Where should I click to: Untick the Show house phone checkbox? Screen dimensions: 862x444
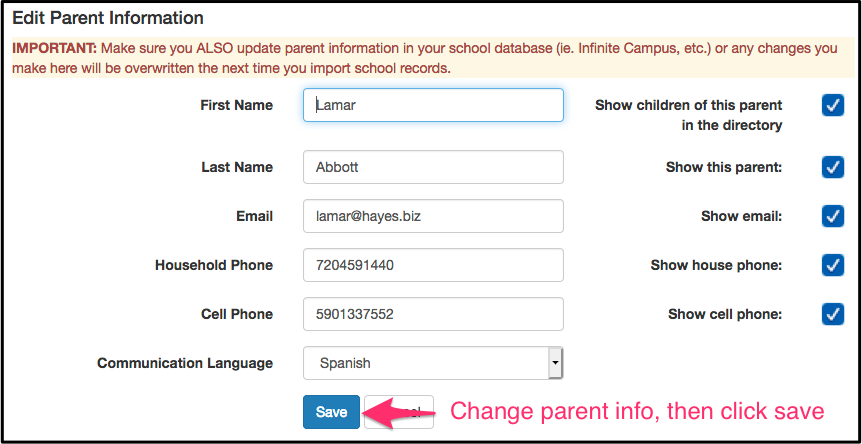coord(833,265)
